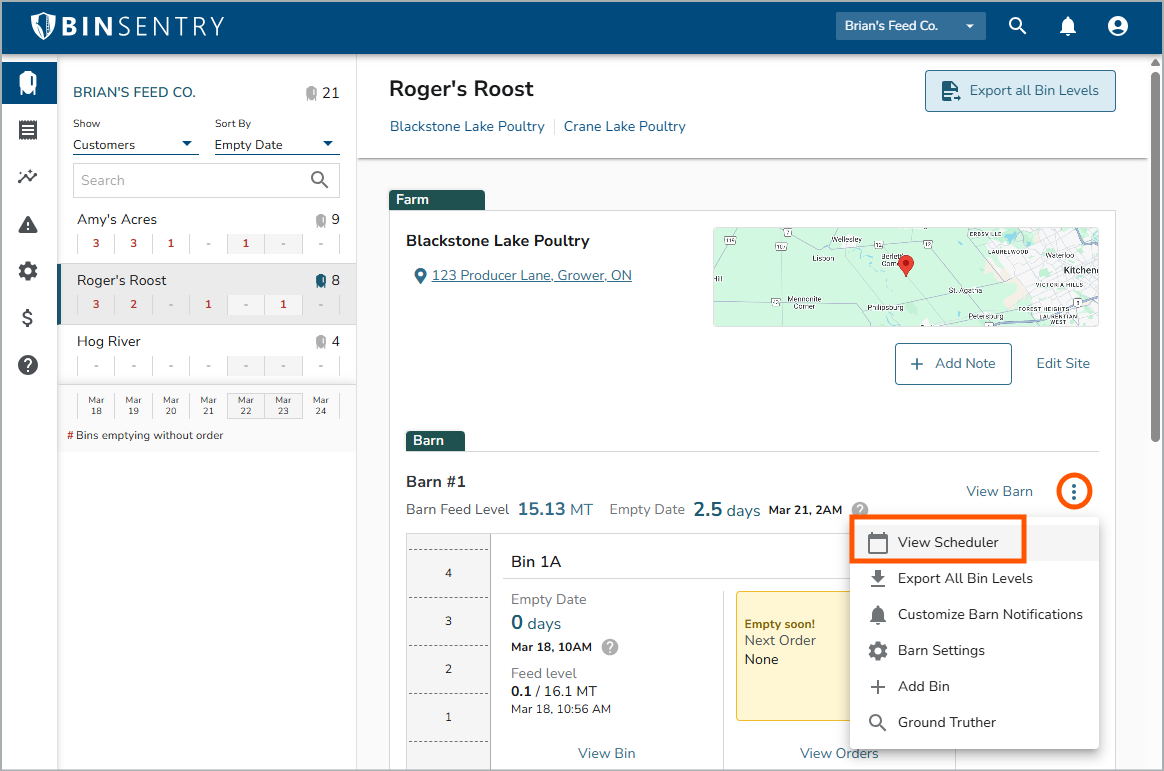Open the billing dollar sidebar icon
Viewport: 1164px width, 771px height.
[x=28, y=318]
